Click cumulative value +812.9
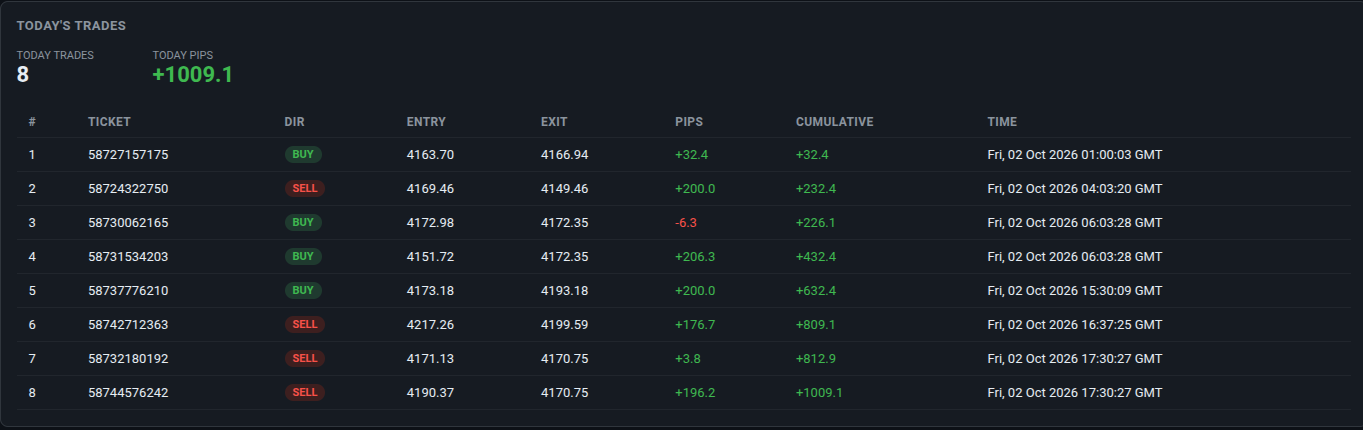Viewport: 1363px width, 430px height. (816, 359)
